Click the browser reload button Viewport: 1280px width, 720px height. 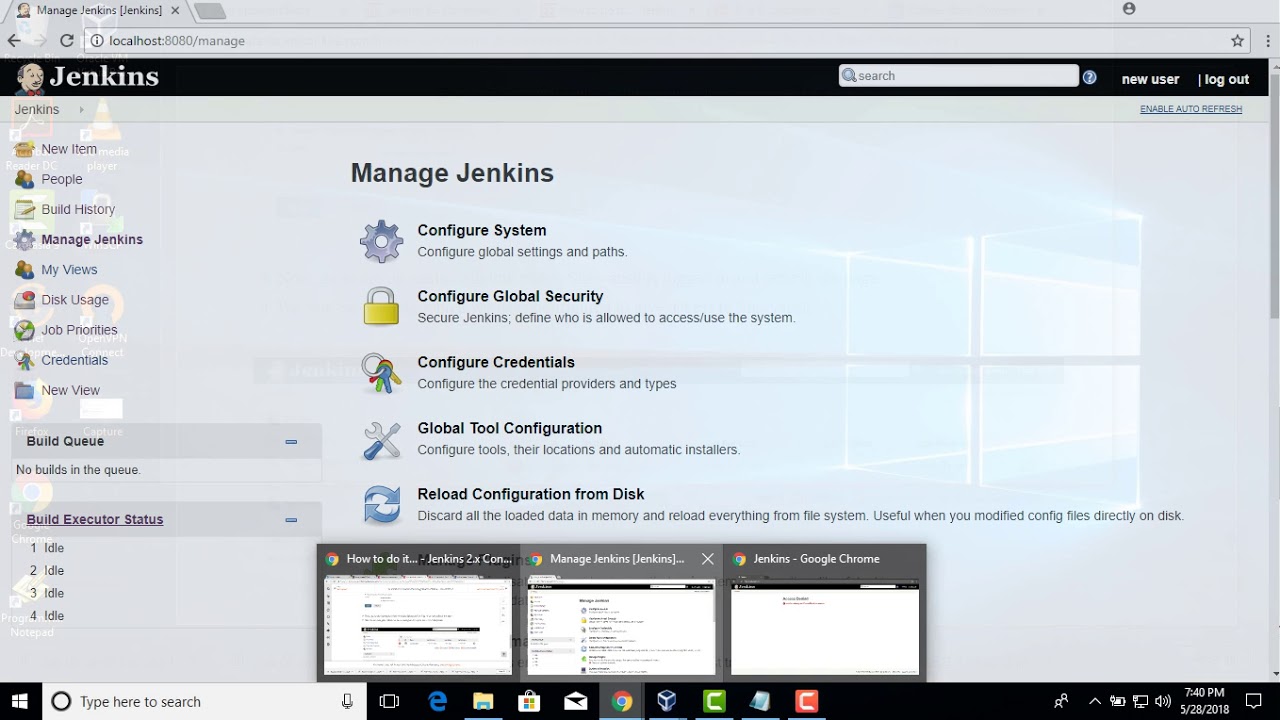pyautogui.click(x=66, y=41)
